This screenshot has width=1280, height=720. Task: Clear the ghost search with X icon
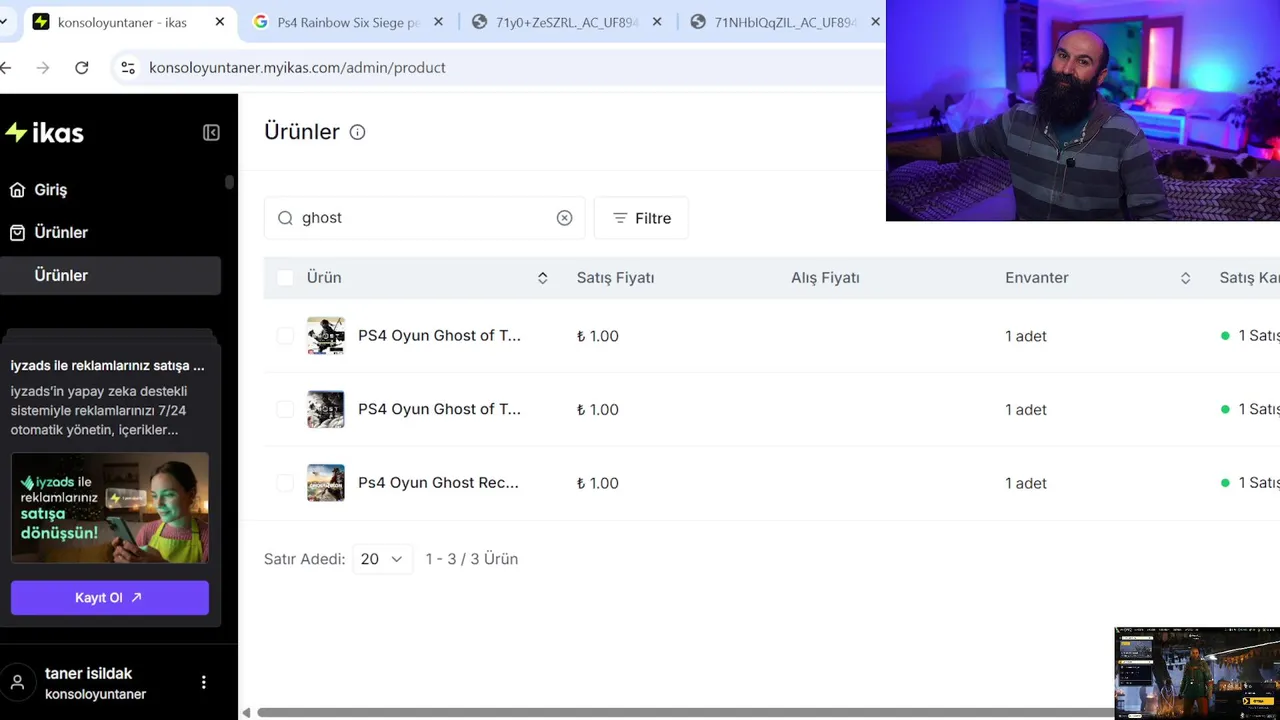pyautogui.click(x=565, y=218)
